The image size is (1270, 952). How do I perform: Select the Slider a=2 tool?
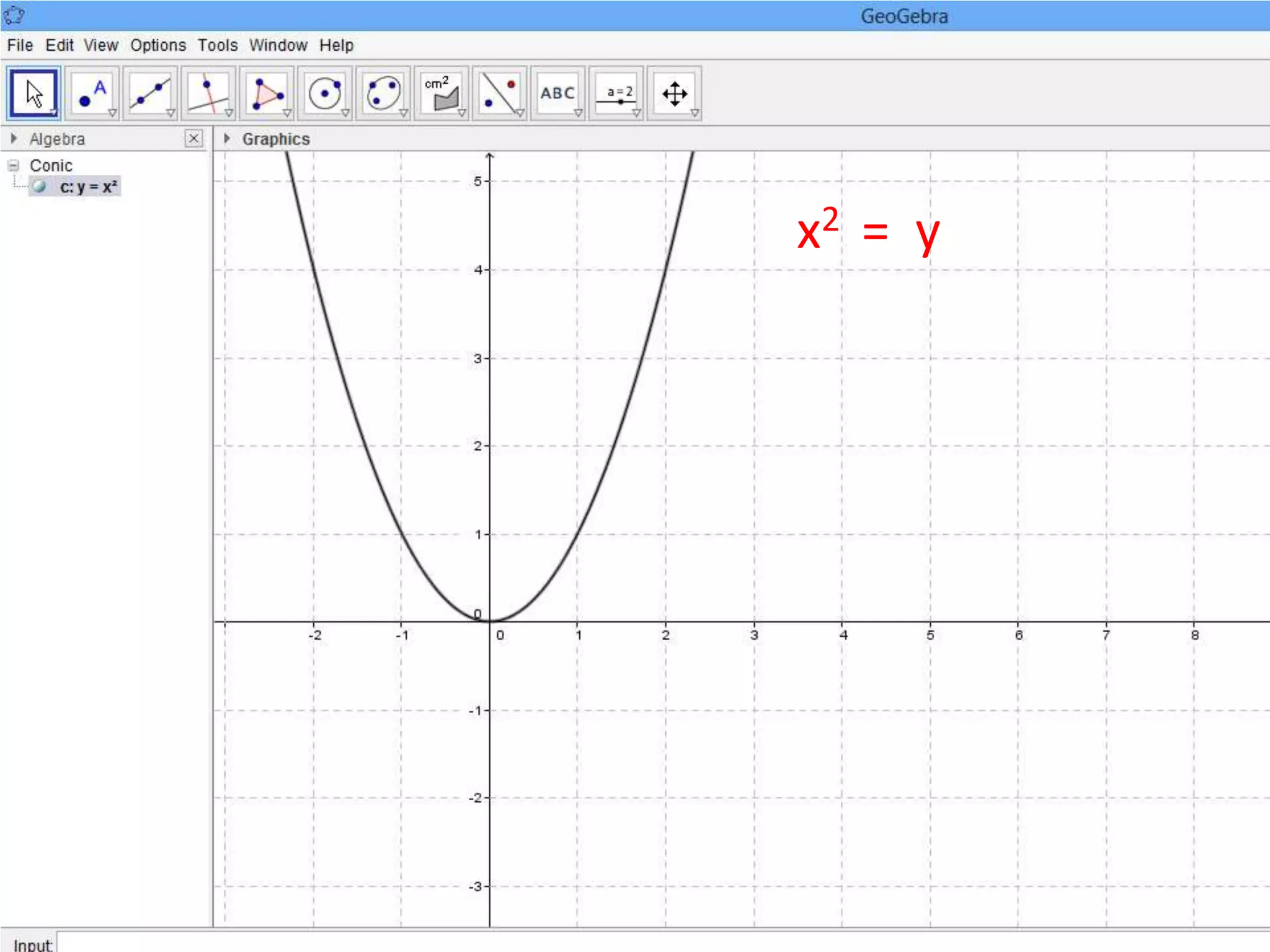616,93
